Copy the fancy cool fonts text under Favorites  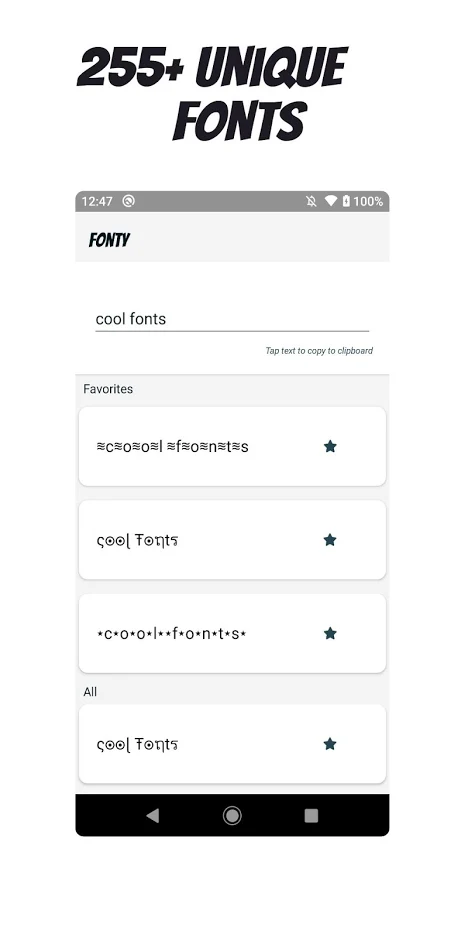pos(137,541)
